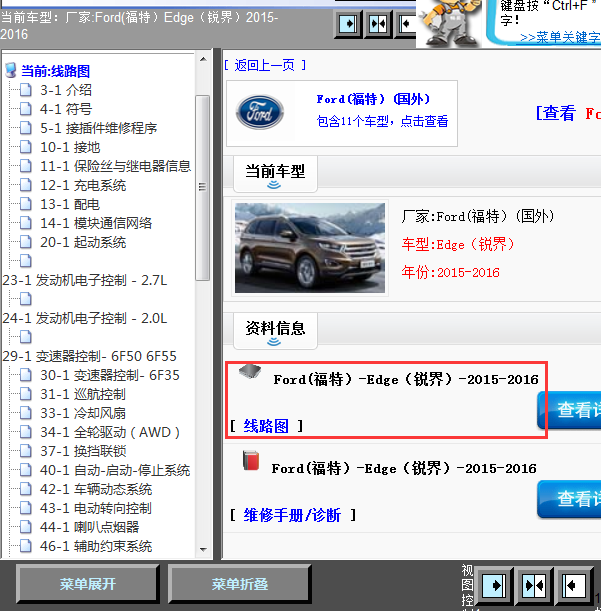Open the 维修手册/诊断 link
The image size is (601, 611).
click(x=292, y=515)
